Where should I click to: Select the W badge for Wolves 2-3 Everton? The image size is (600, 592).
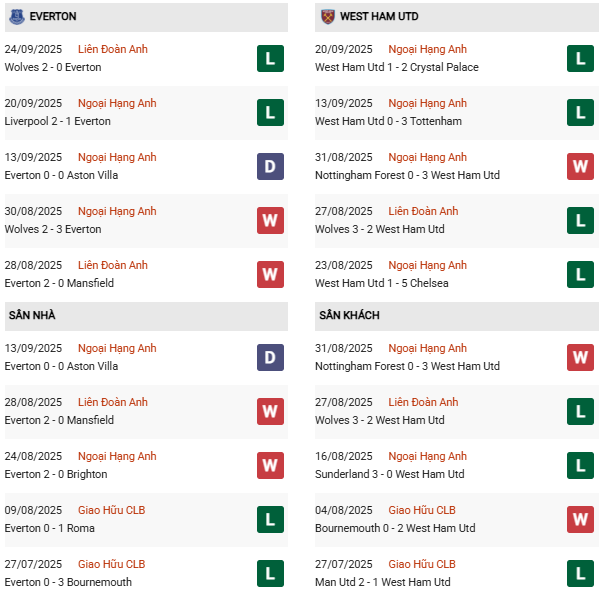[x=270, y=221]
